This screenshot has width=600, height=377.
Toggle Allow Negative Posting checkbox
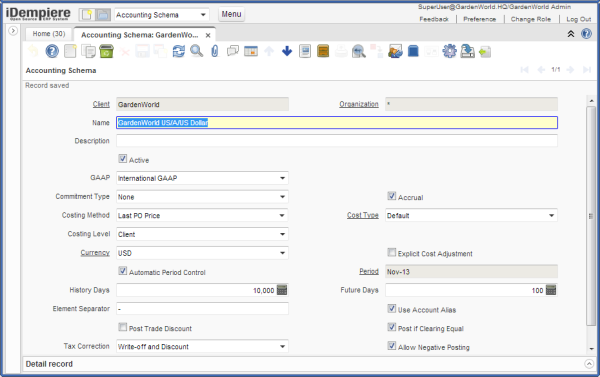[x=391, y=346]
